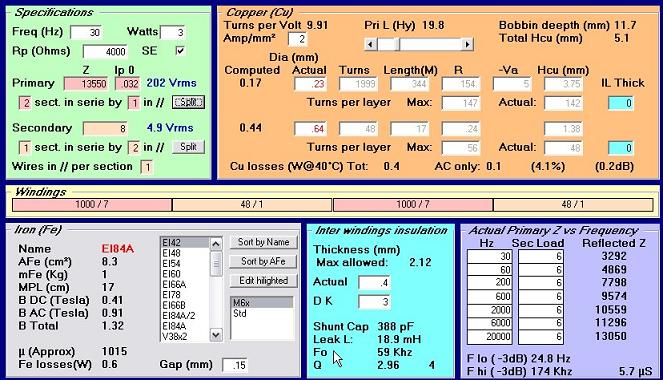Edit secondary Actual diameter .64

pyautogui.click(x=310, y=128)
